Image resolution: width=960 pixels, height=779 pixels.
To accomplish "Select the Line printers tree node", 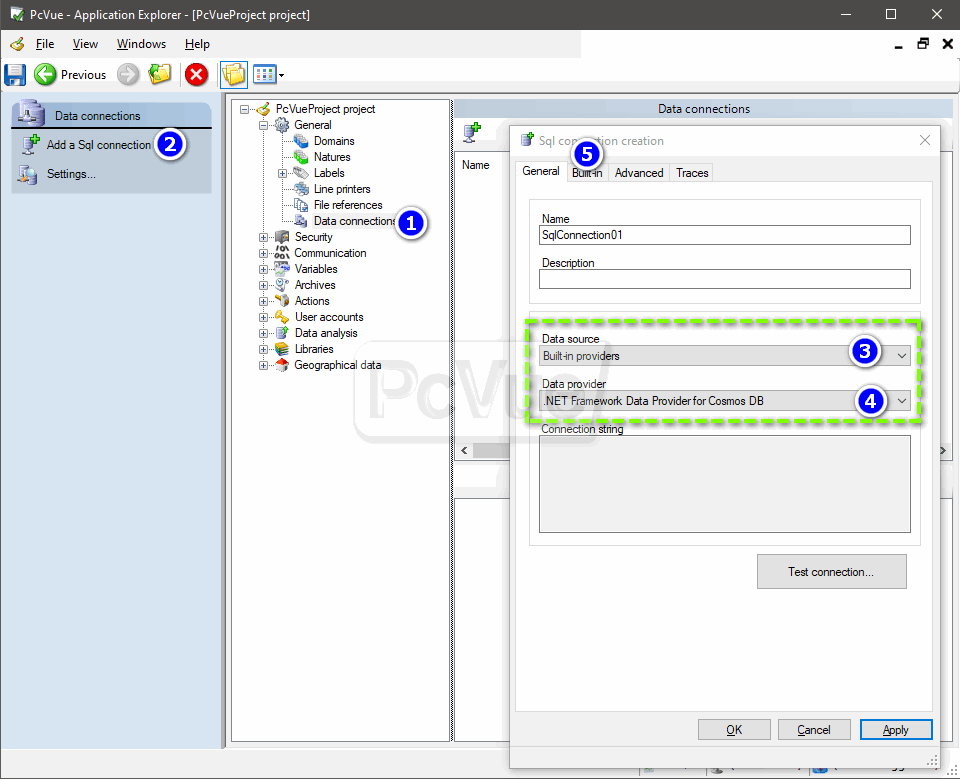I will [x=341, y=189].
